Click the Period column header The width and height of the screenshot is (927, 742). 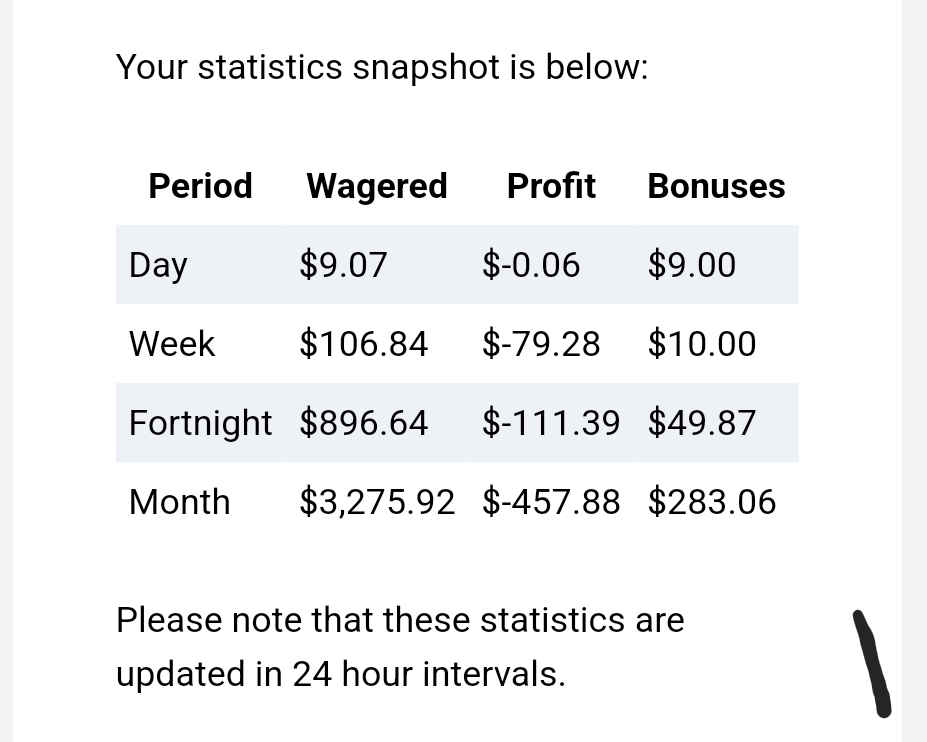point(200,186)
